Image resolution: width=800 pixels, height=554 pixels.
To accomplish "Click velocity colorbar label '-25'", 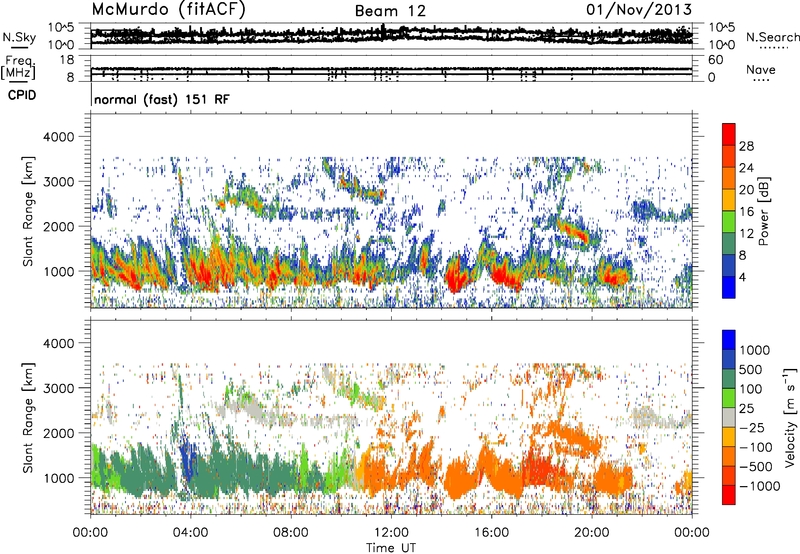I will pyautogui.click(x=756, y=427).
